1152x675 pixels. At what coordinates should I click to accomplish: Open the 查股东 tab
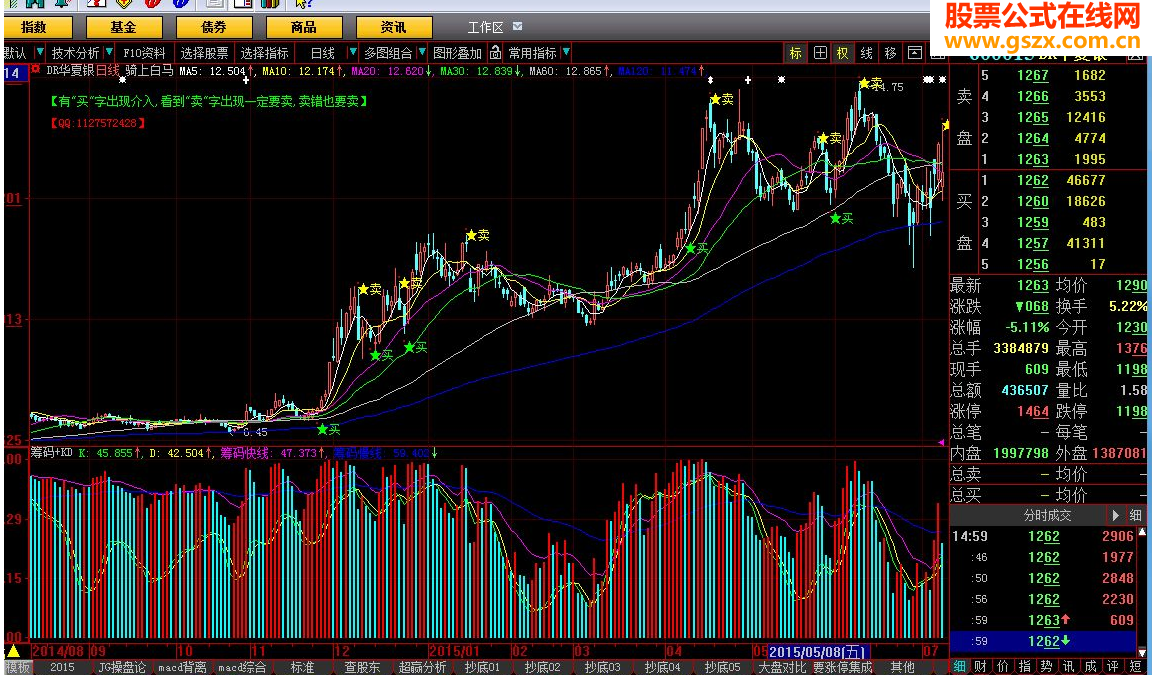pos(362,667)
